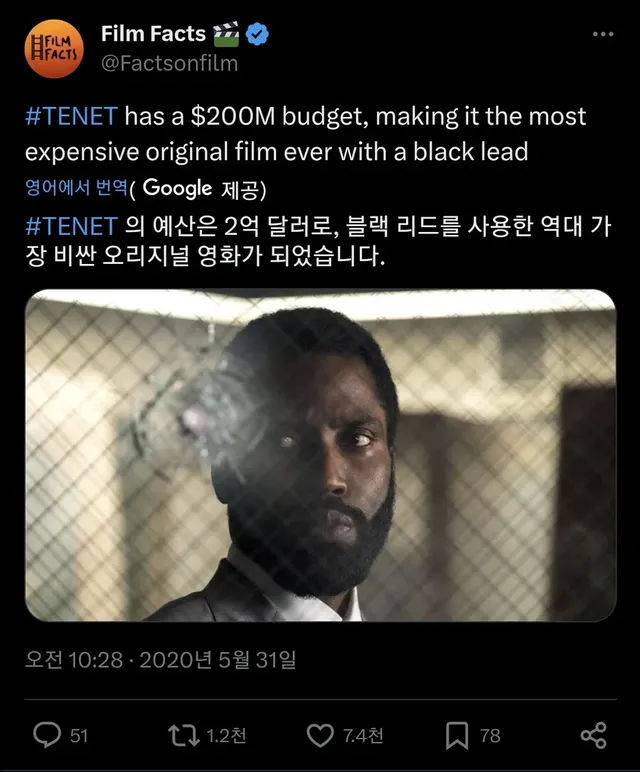The width and height of the screenshot is (640, 772).
Task: Open the attached Tenet movie still image
Action: coord(320,455)
